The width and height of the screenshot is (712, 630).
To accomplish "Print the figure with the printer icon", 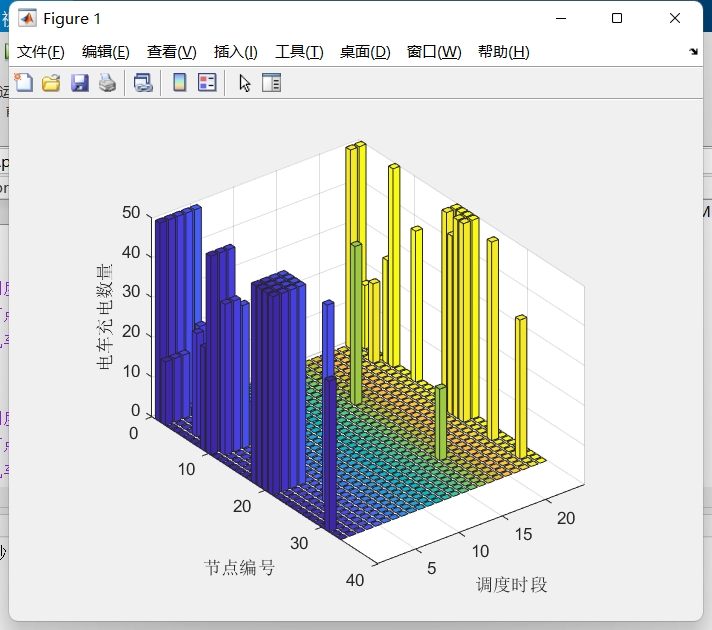I will (x=108, y=83).
